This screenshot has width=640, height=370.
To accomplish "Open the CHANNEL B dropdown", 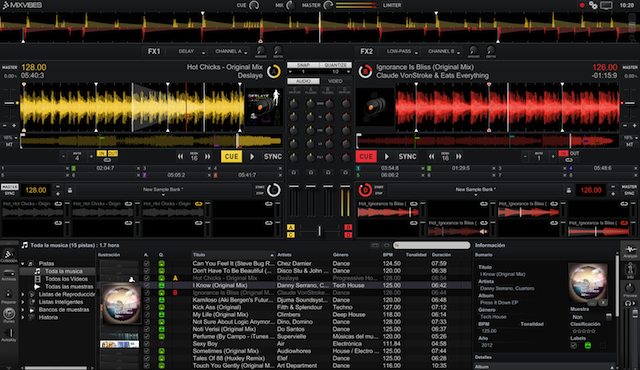I will pyautogui.click(x=443, y=51).
